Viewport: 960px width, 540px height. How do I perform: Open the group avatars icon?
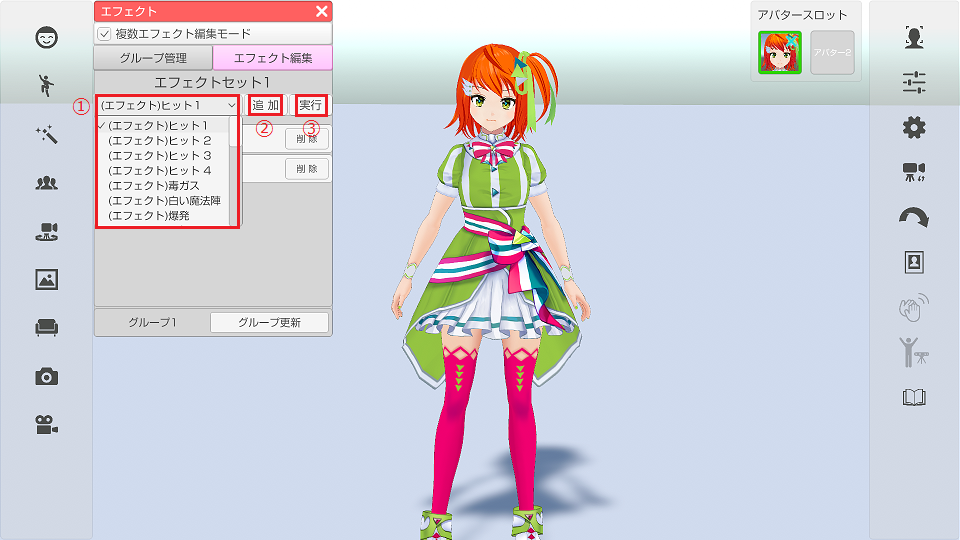click(47, 182)
